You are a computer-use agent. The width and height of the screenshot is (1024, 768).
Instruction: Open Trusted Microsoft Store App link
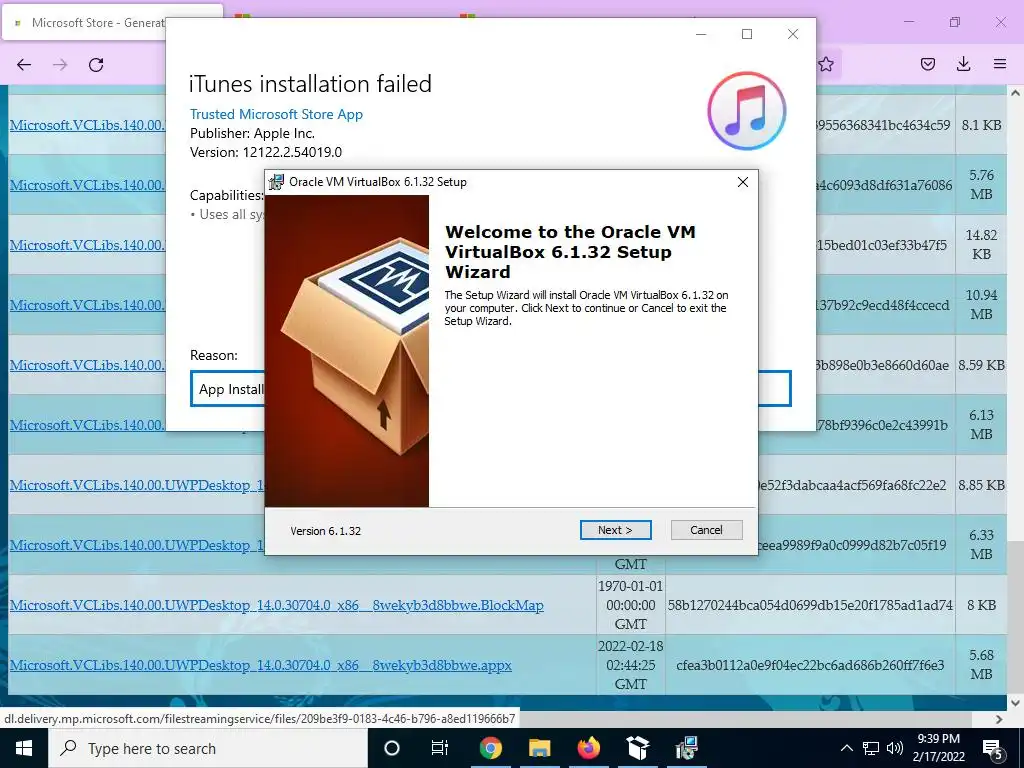click(x=276, y=114)
